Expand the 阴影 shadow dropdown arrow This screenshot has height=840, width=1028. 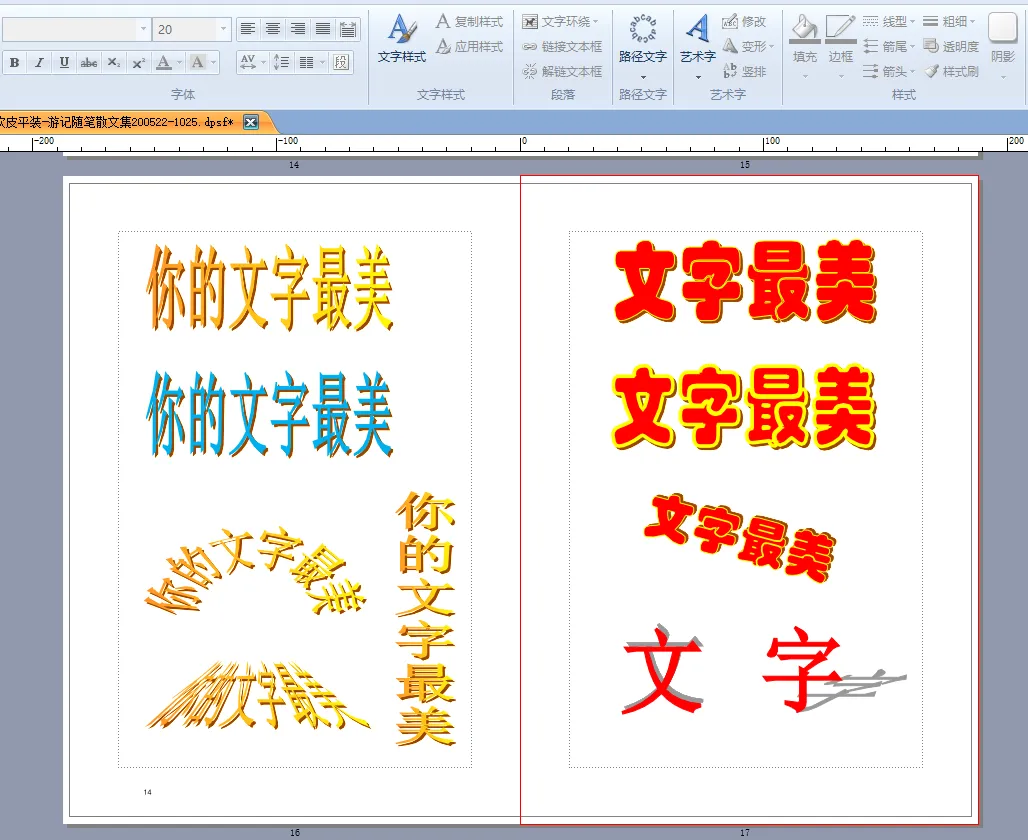pyautogui.click(x=1003, y=77)
